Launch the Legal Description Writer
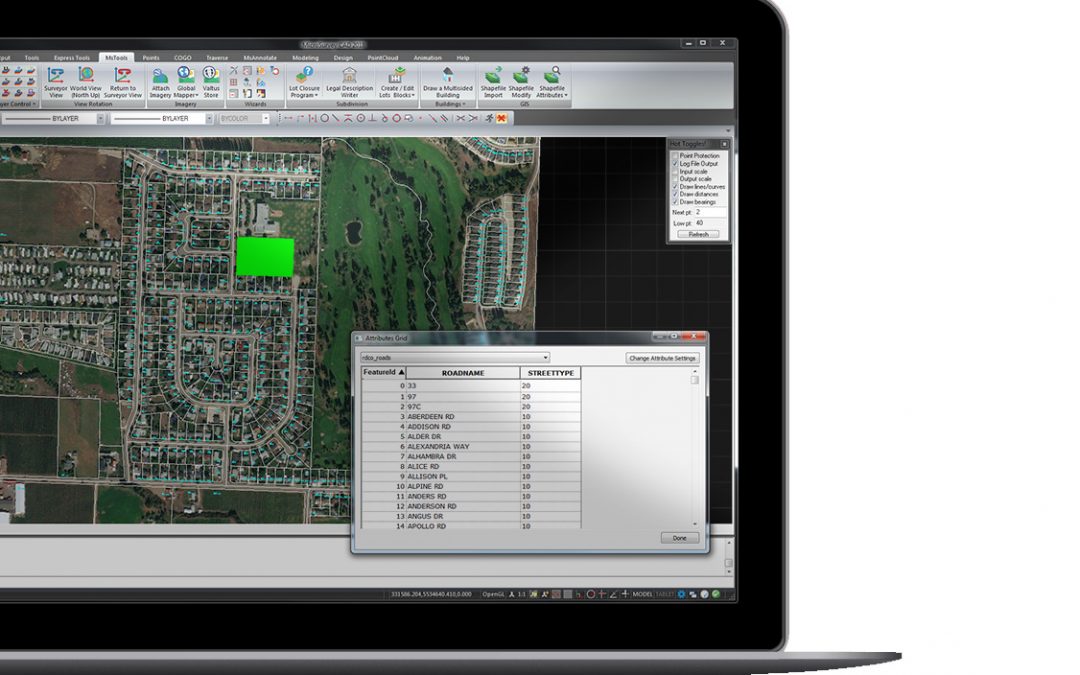Screen dimensions: 1080x675 (x=349, y=76)
